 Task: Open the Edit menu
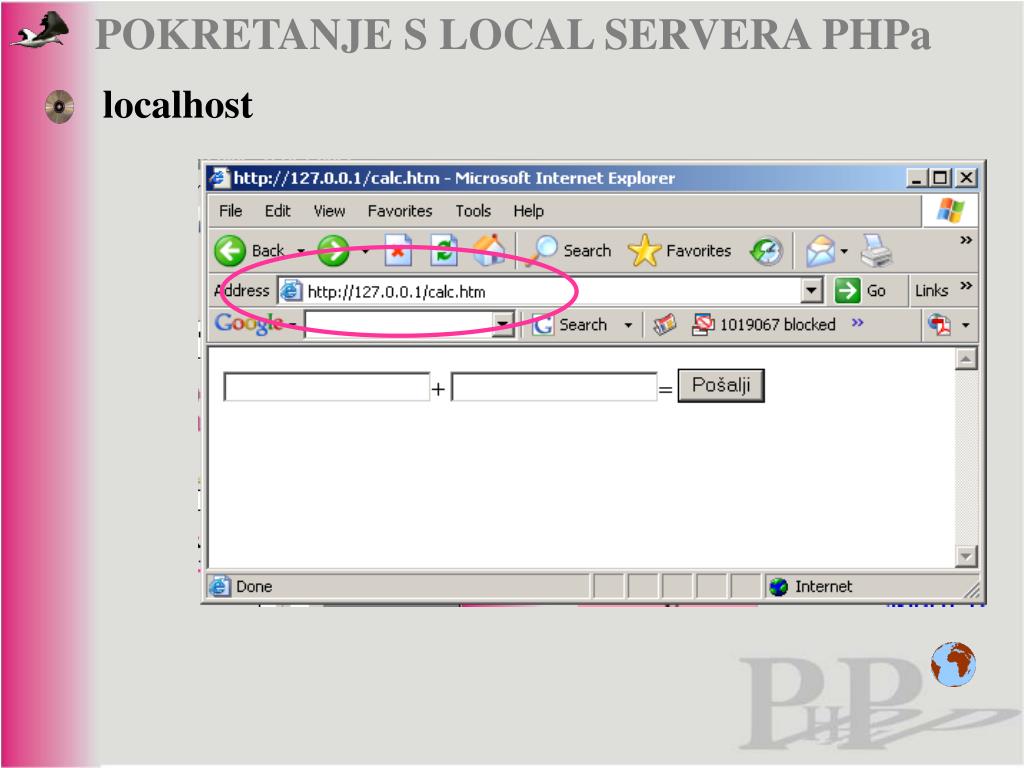coord(277,211)
